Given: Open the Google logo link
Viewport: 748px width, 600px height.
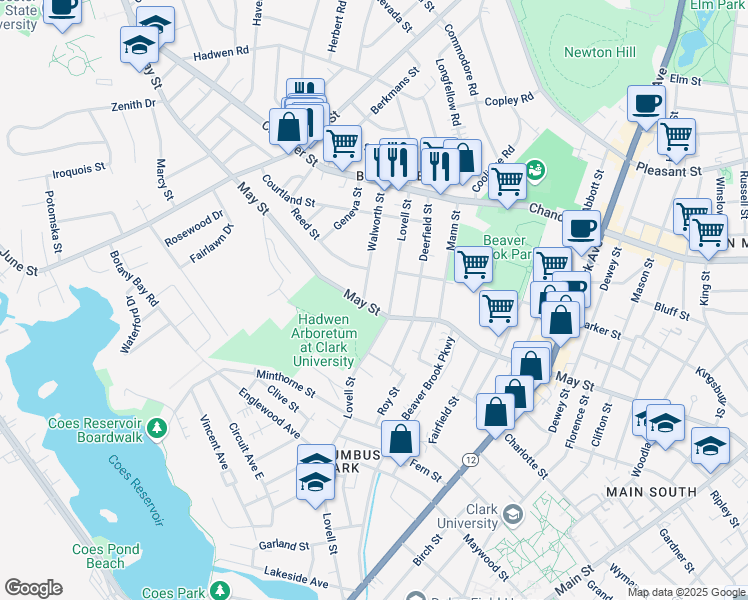Looking at the screenshot, I should (33, 588).
